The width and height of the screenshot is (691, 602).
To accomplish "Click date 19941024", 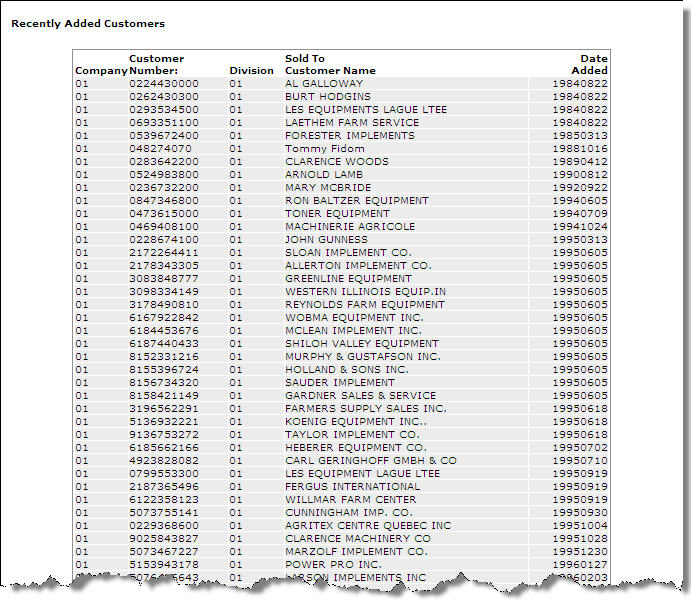I will click(580, 227).
